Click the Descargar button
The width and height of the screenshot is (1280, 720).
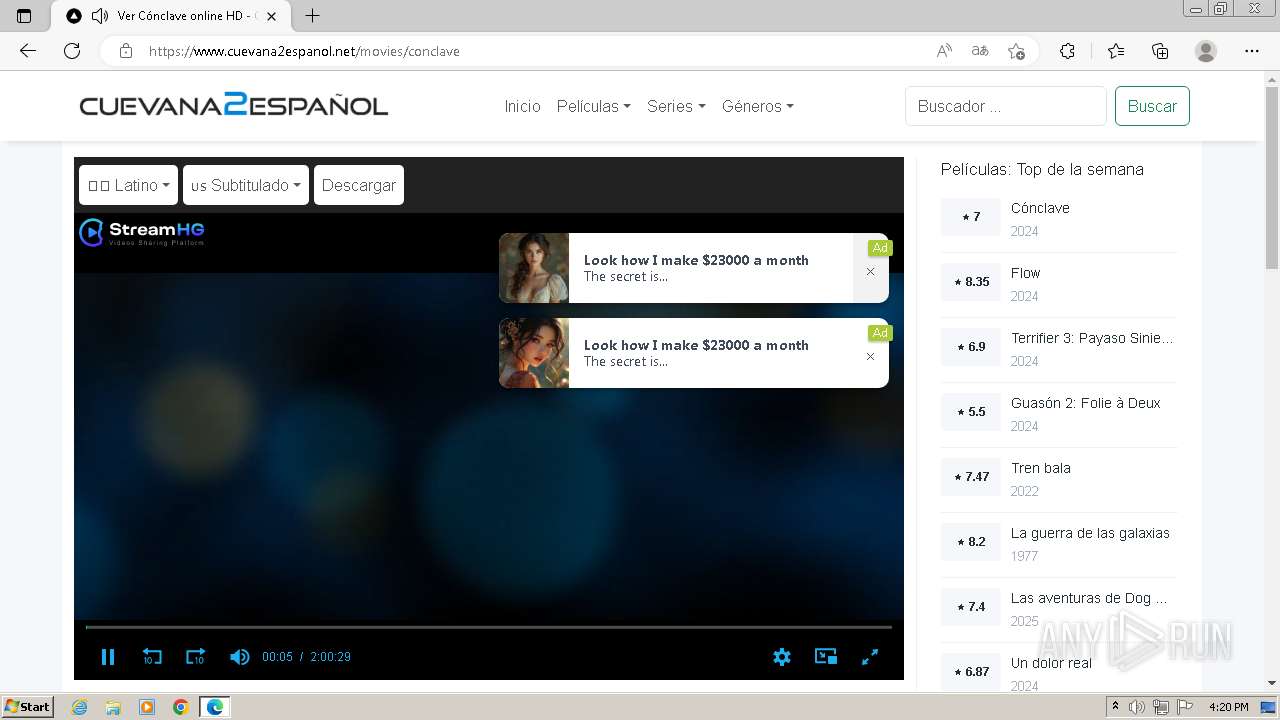pos(359,185)
